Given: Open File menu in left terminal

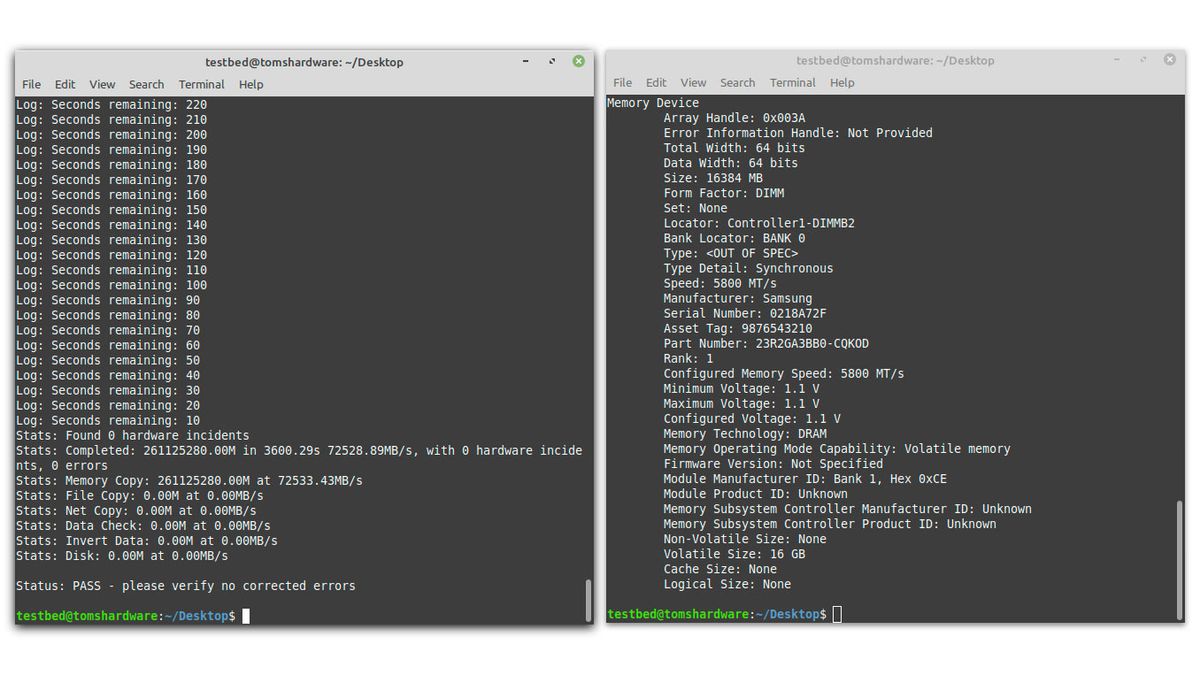Looking at the screenshot, I should [x=31, y=84].
